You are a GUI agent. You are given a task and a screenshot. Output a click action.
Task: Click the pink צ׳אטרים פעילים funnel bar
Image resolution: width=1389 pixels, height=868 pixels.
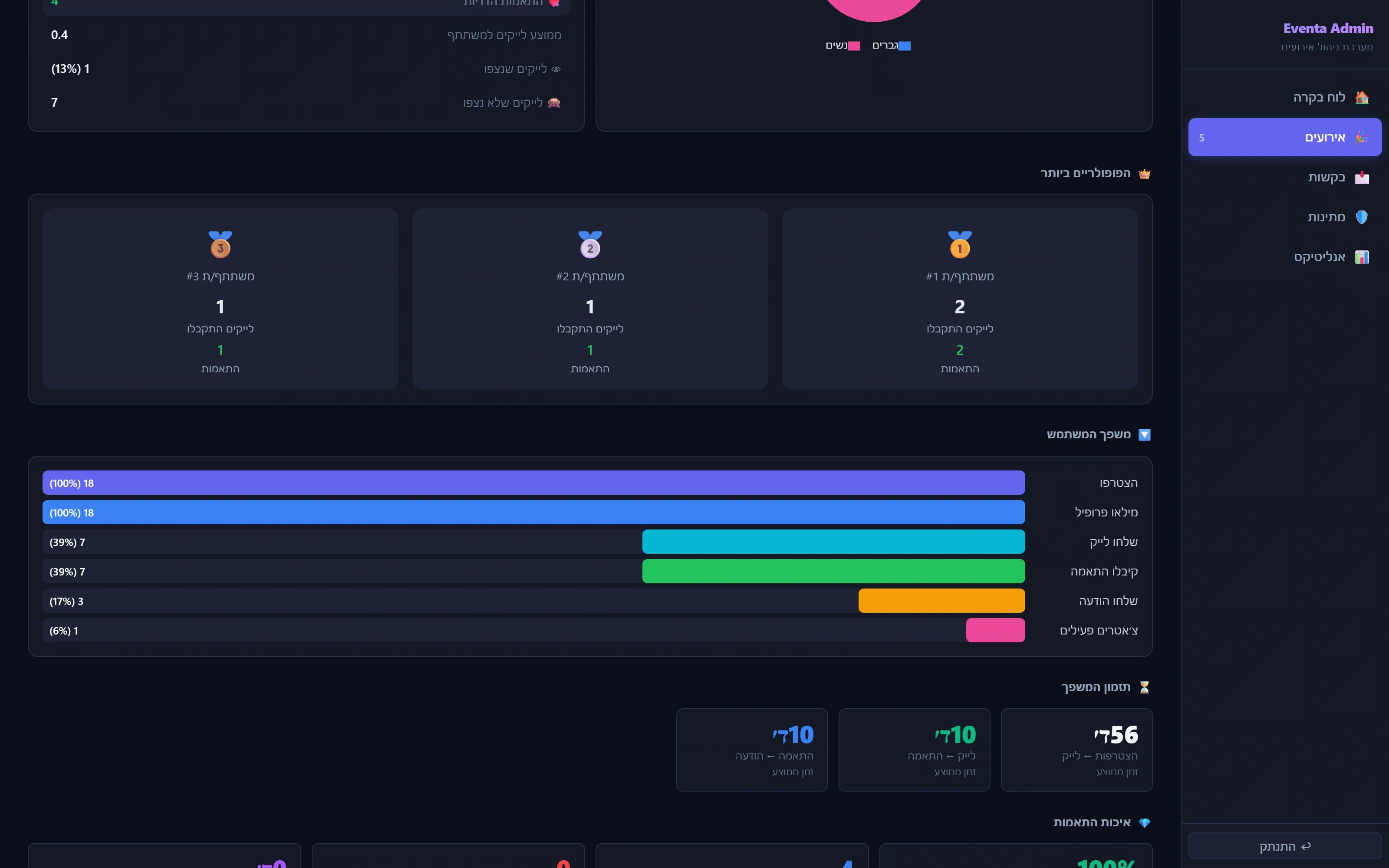point(995,630)
